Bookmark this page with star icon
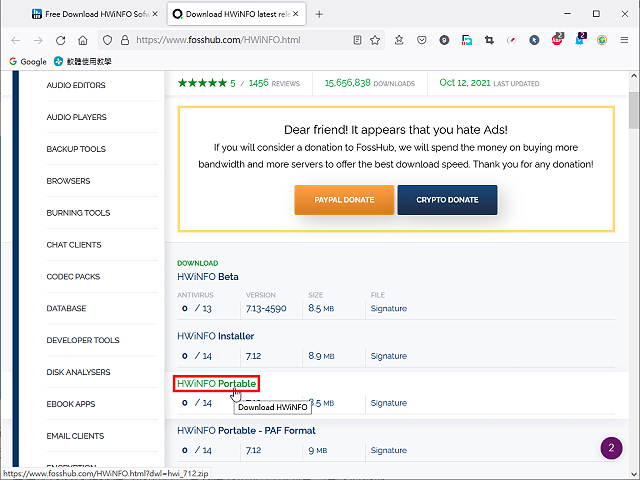Screen dimensions: 642x482 [375, 40]
